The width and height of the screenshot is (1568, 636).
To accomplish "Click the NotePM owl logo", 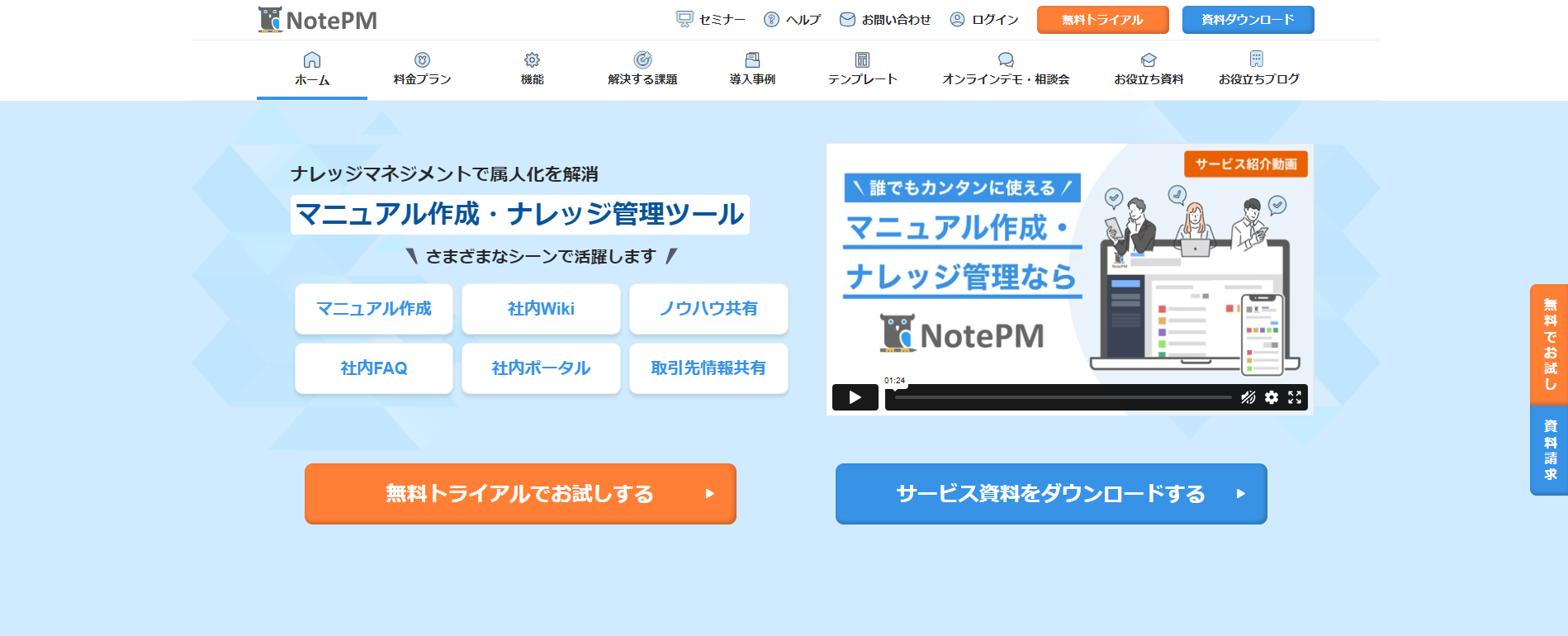I will pyautogui.click(x=318, y=20).
